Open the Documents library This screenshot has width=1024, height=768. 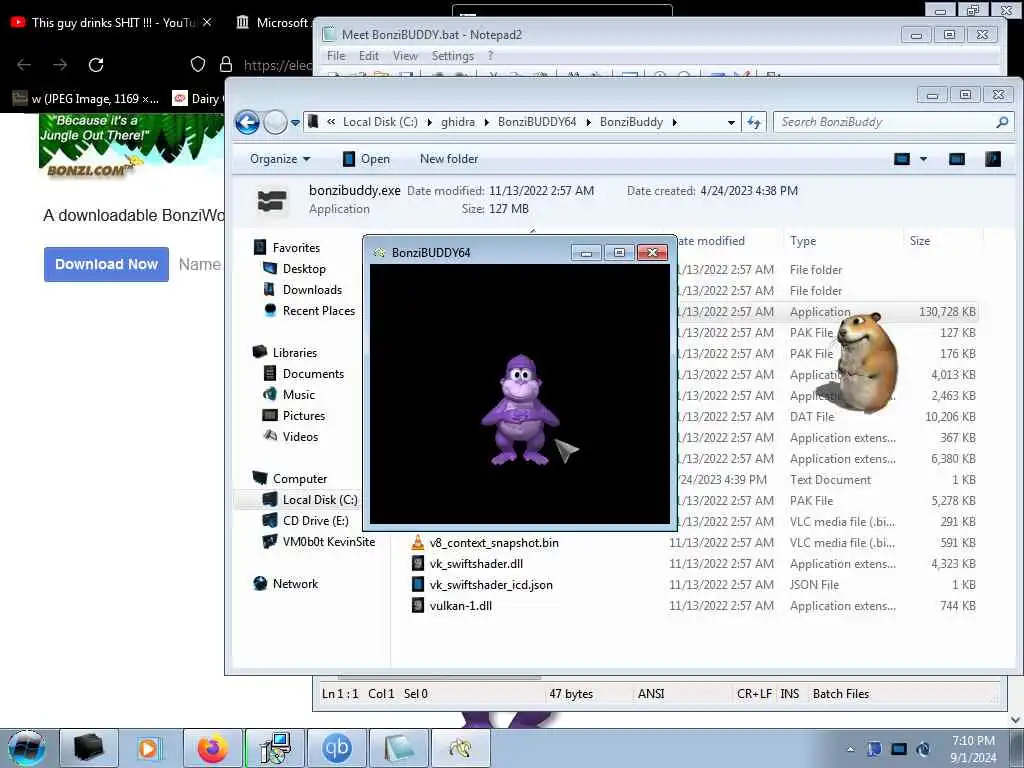click(313, 374)
